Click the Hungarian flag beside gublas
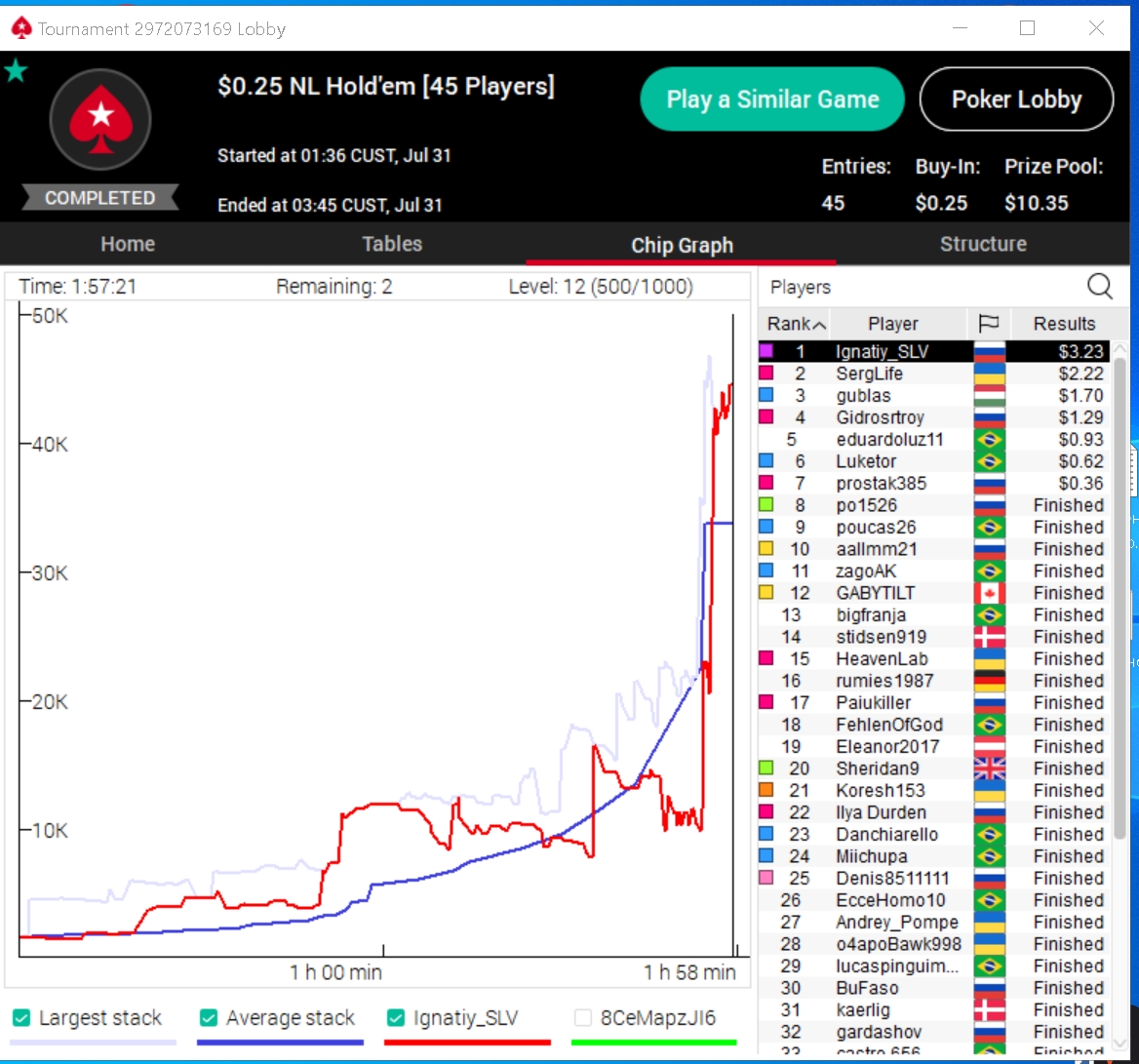Image resolution: width=1139 pixels, height=1064 pixels. point(990,395)
